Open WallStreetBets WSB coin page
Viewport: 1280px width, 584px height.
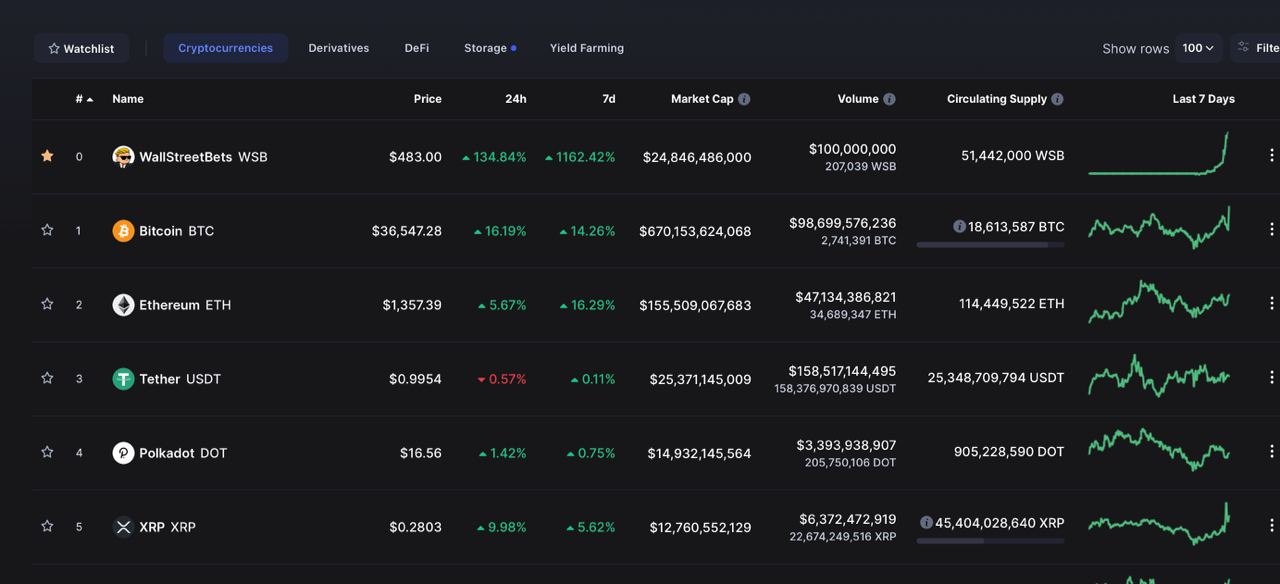[203, 157]
